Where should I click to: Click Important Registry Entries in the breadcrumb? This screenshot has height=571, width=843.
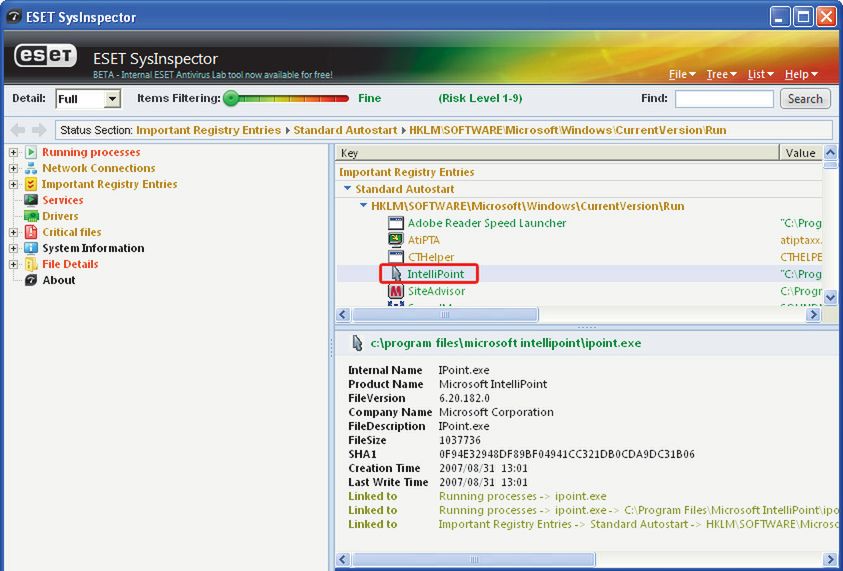209,130
